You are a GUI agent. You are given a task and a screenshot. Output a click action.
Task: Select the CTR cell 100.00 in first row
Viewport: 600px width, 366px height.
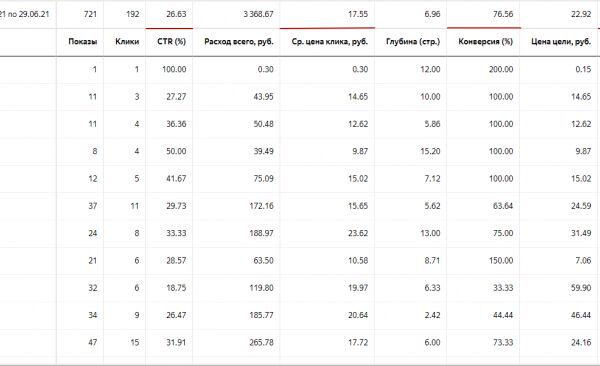click(x=174, y=69)
